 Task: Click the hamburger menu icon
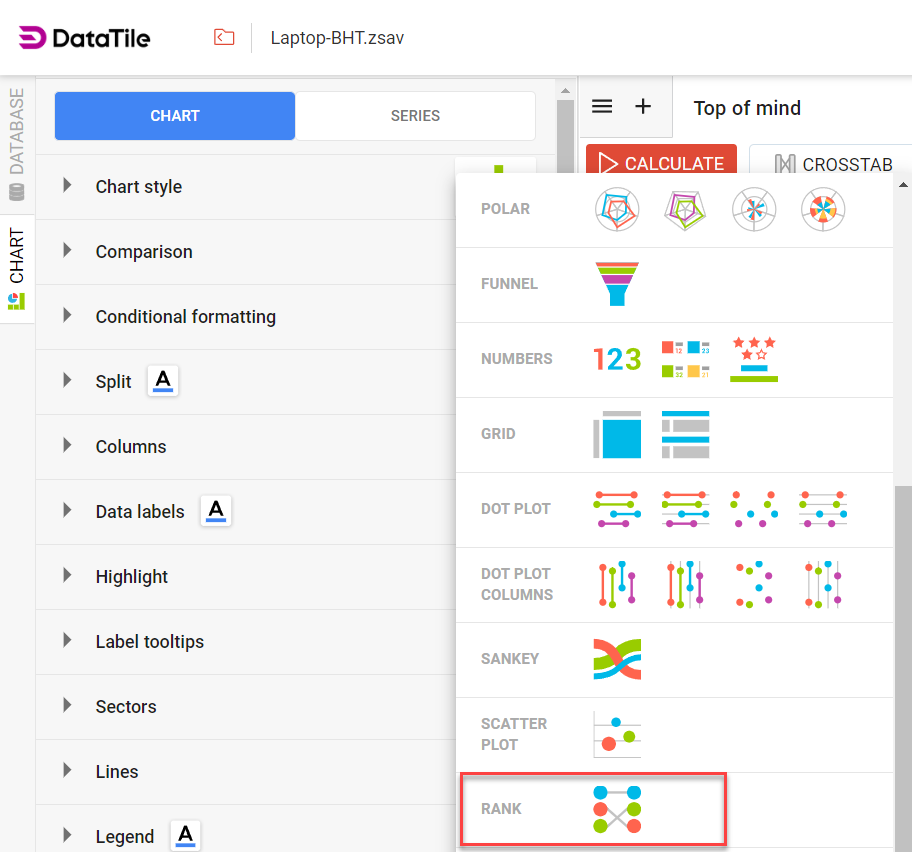[x=602, y=107]
